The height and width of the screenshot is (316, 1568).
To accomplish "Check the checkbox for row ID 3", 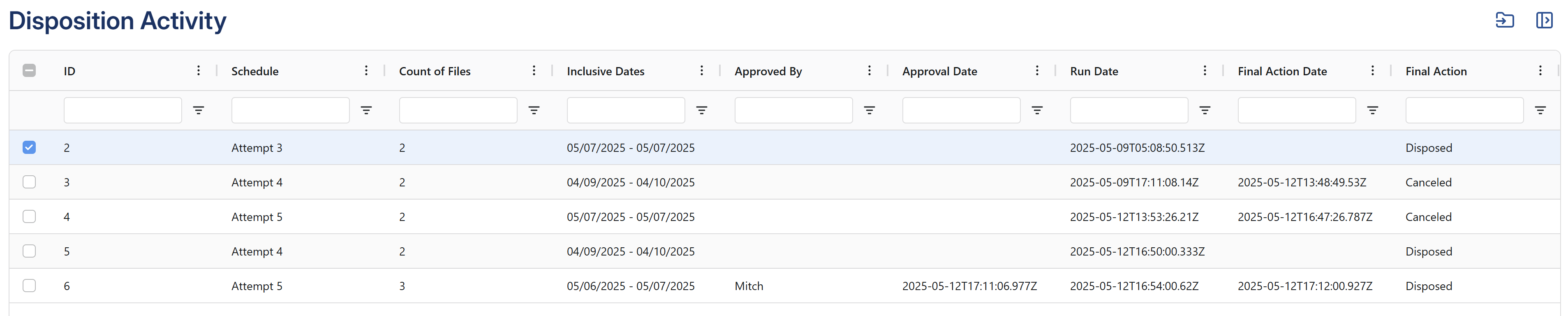I will [29, 182].
